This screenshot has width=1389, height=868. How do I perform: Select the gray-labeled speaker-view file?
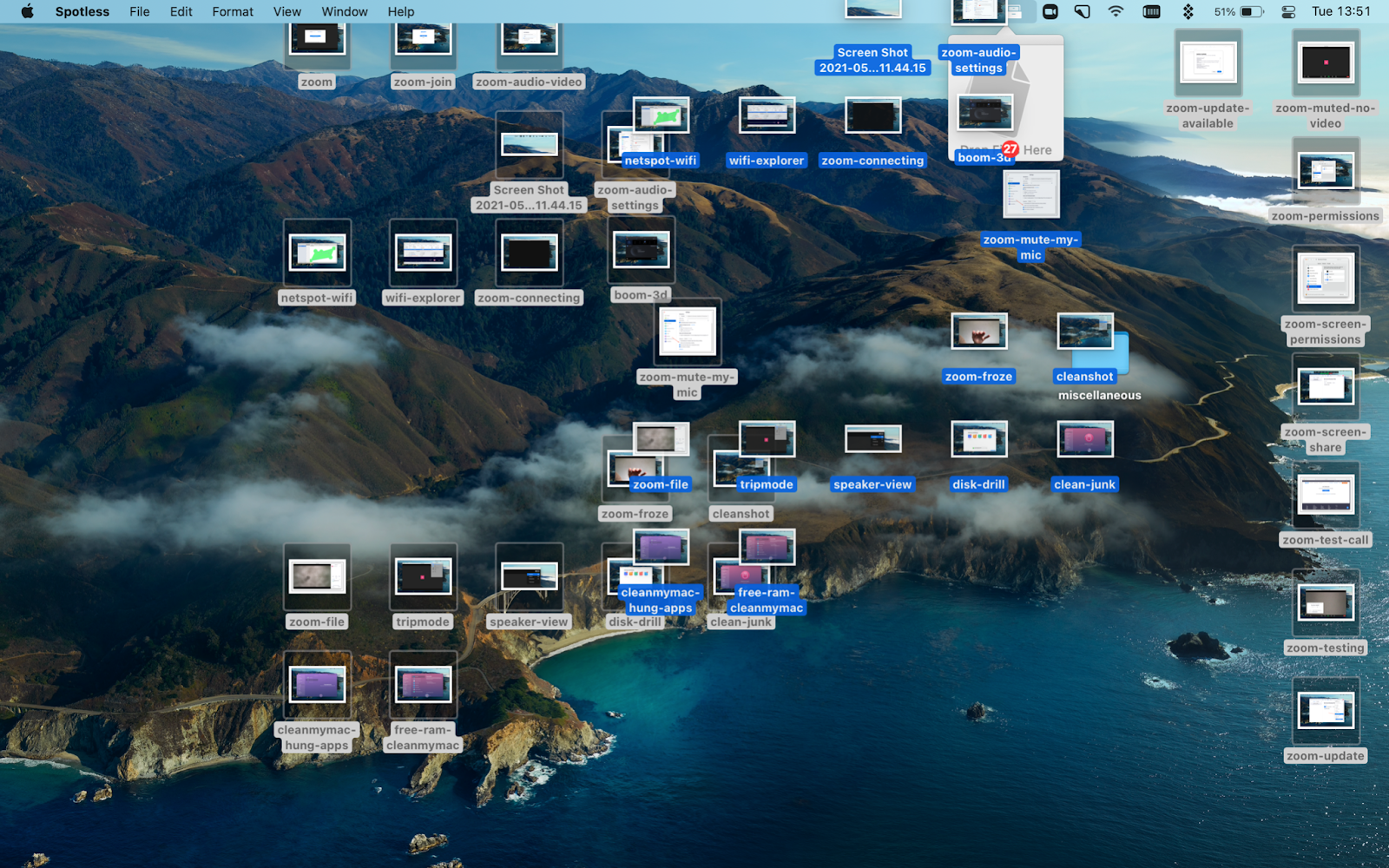[530, 576]
